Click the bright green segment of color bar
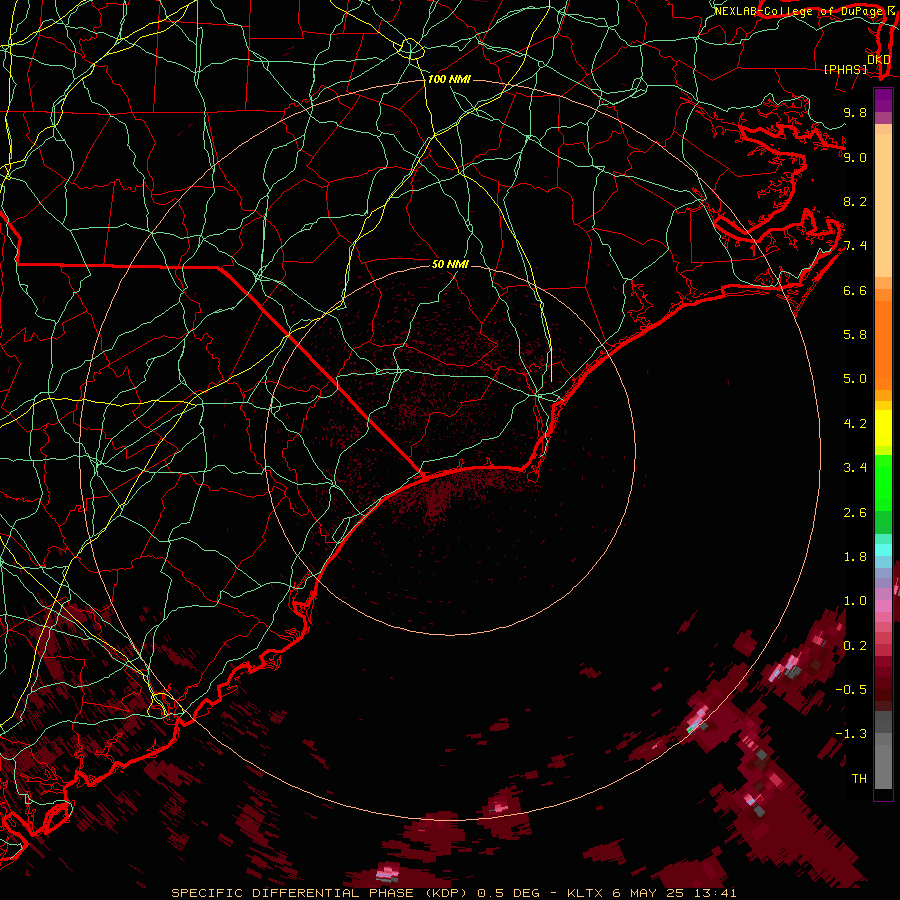Image resolution: width=900 pixels, height=900 pixels. (x=883, y=482)
